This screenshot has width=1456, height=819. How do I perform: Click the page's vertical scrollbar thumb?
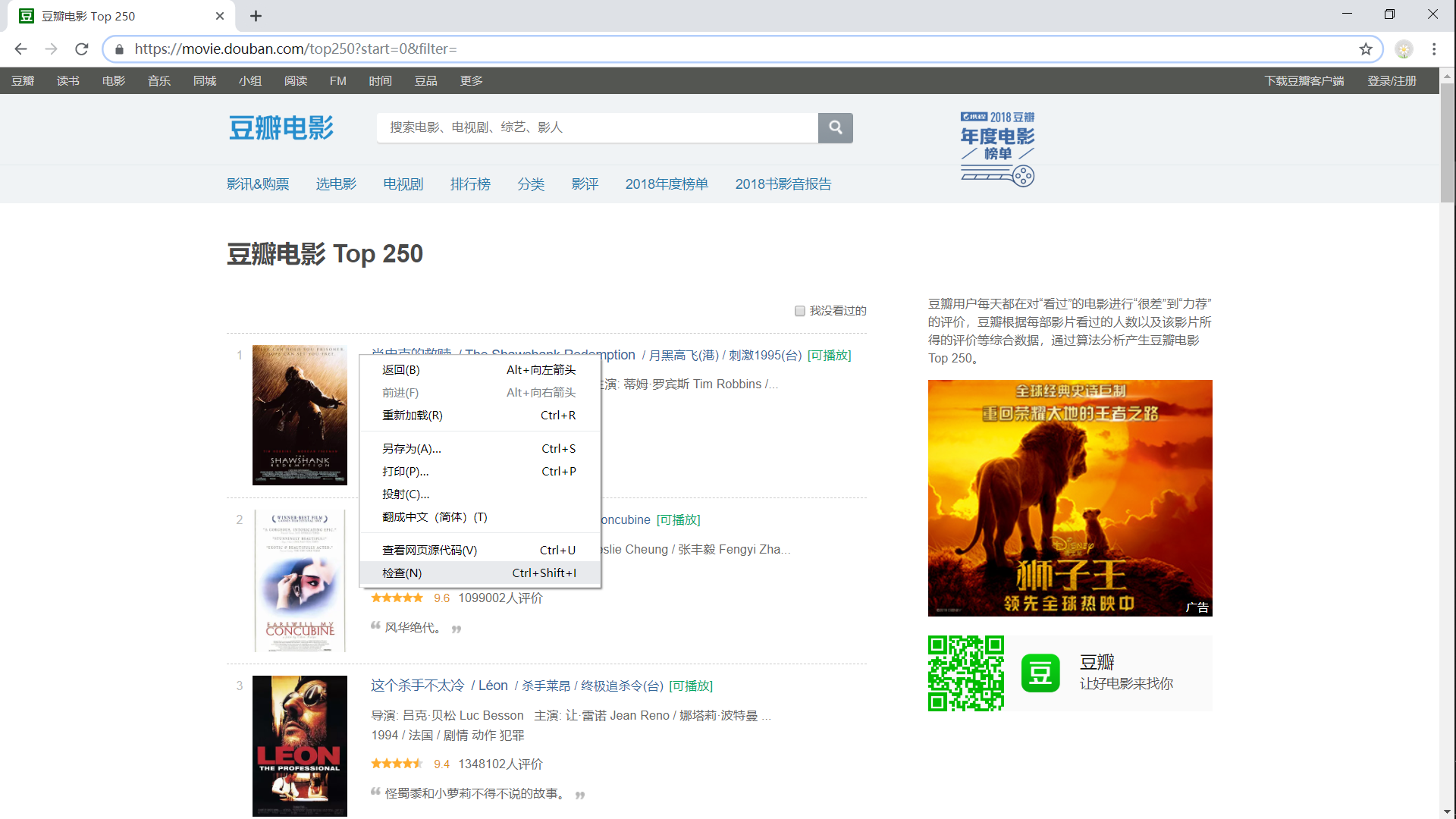point(1447,144)
